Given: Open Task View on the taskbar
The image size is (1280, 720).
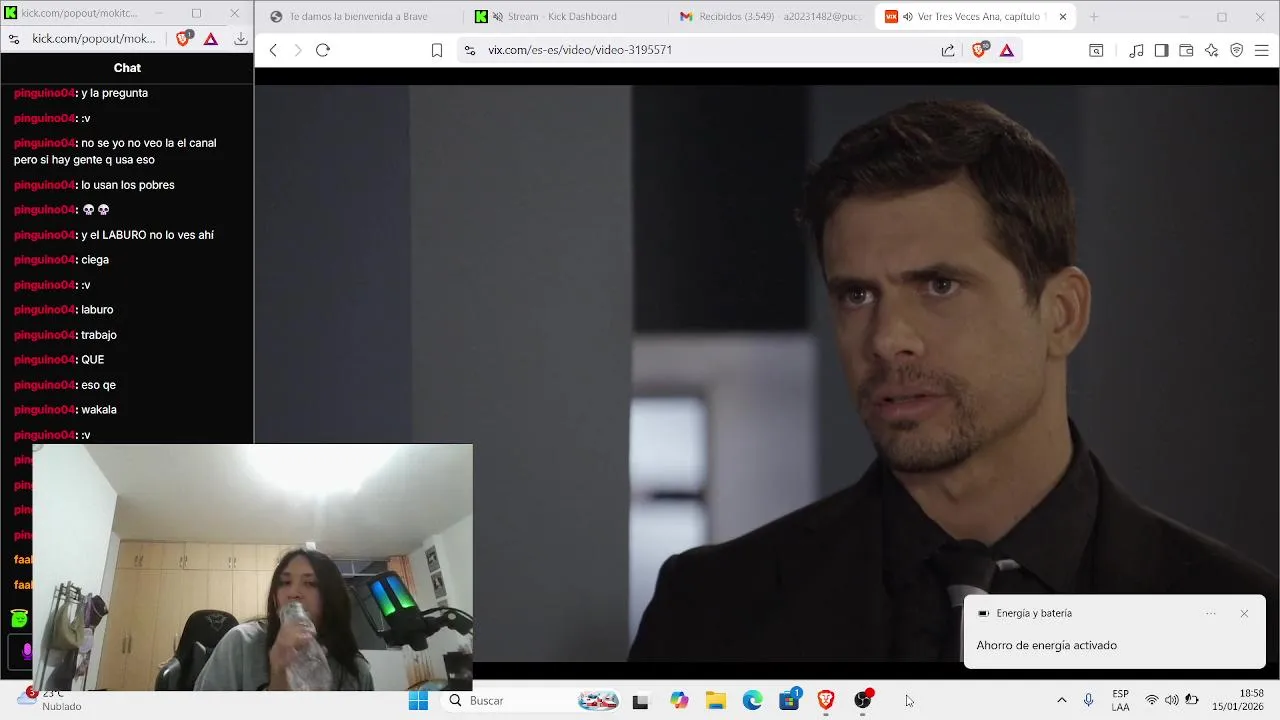Looking at the screenshot, I should 640,700.
